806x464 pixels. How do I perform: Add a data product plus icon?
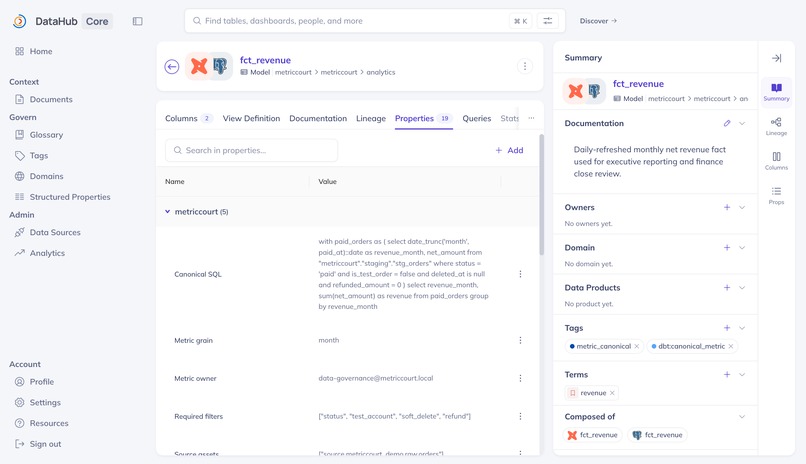[727, 288]
